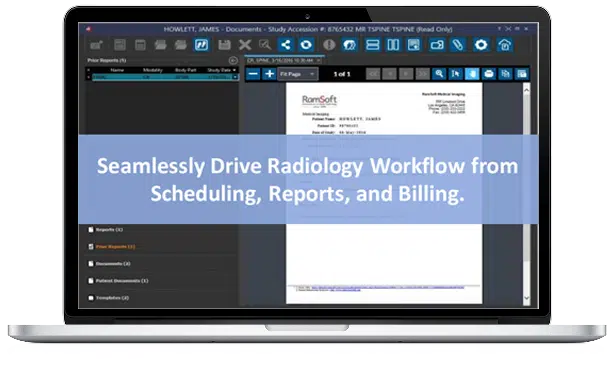Click the 'Prior Reports' panel heading
616x367 pixels.
[x=107, y=61]
